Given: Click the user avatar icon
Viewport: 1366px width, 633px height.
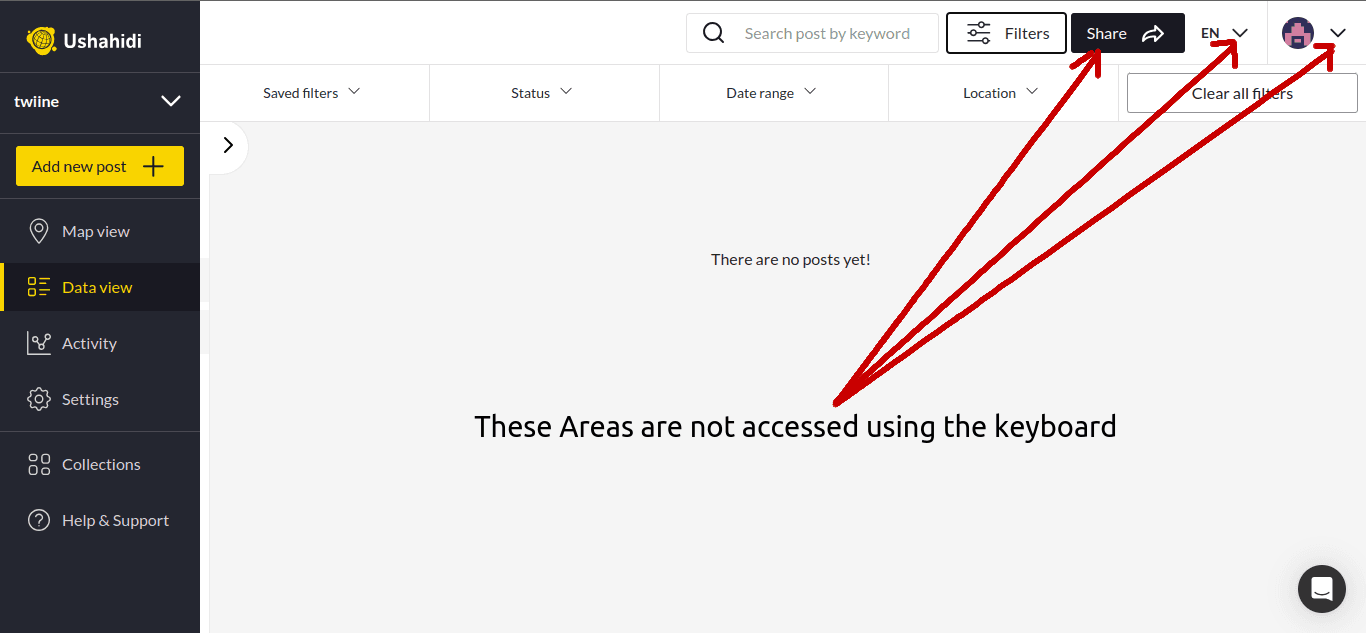Looking at the screenshot, I should pyautogui.click(x=1298, y=33).
